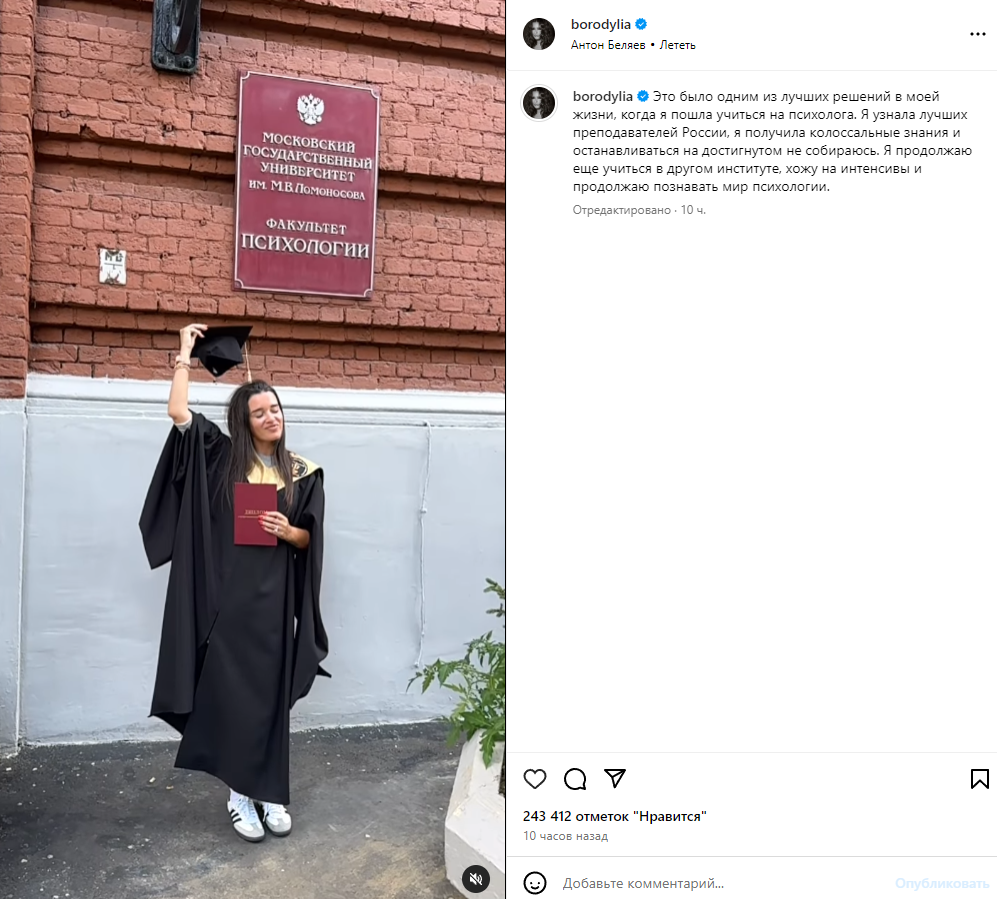Open post options three-dot menu
Image resolution: width=997 pixels, height=899 pixels.
point(978,34)
